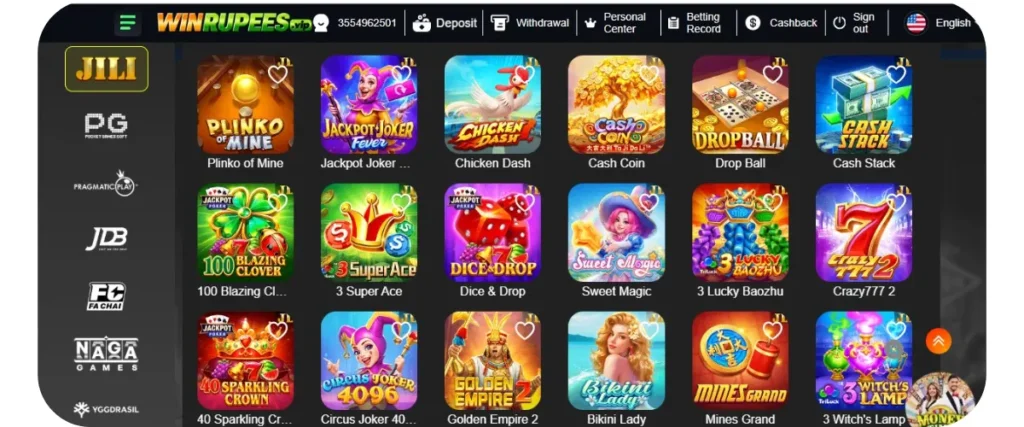
Task: Toggle favorite heart on Chicken Dash
Action: coord(524,74)
